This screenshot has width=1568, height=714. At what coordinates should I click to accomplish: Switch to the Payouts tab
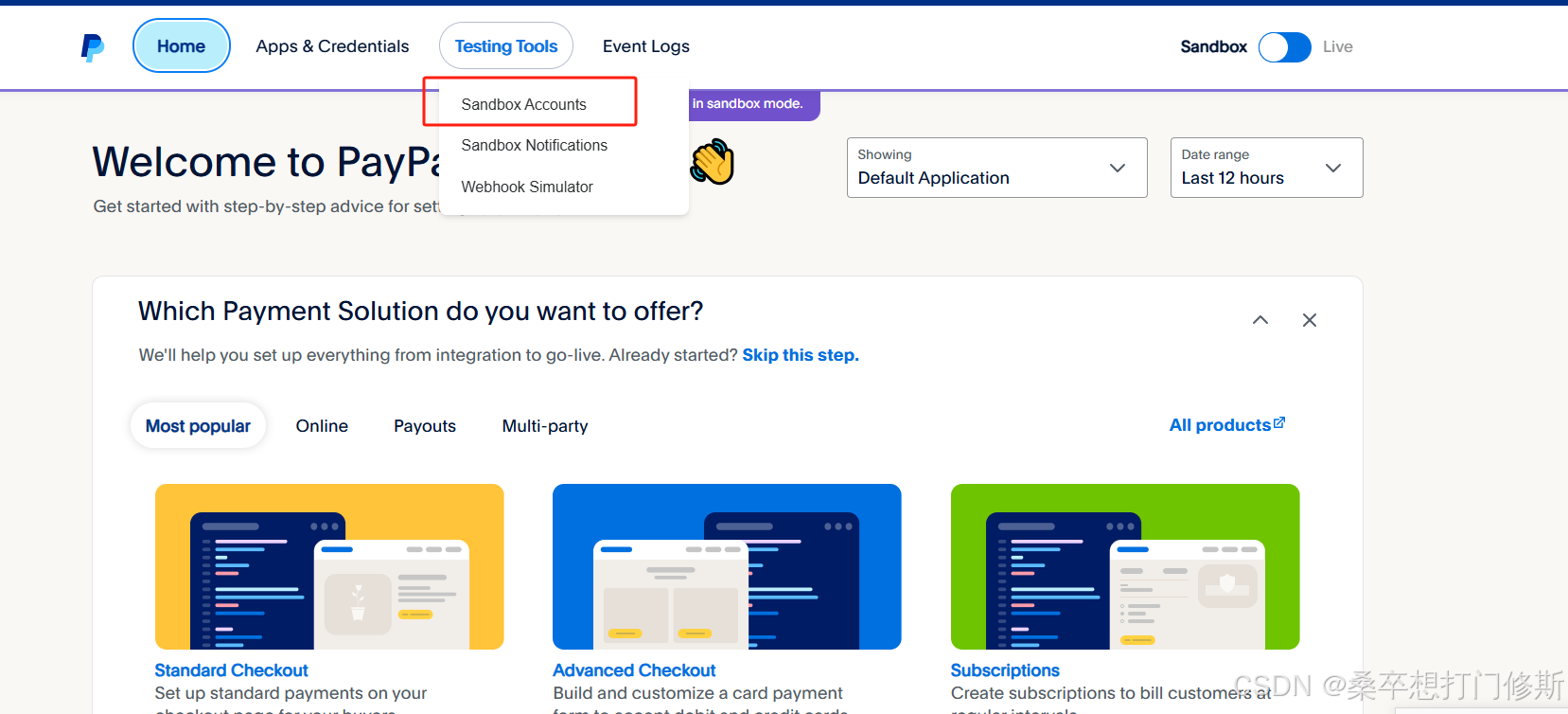[x=425, y=426]
